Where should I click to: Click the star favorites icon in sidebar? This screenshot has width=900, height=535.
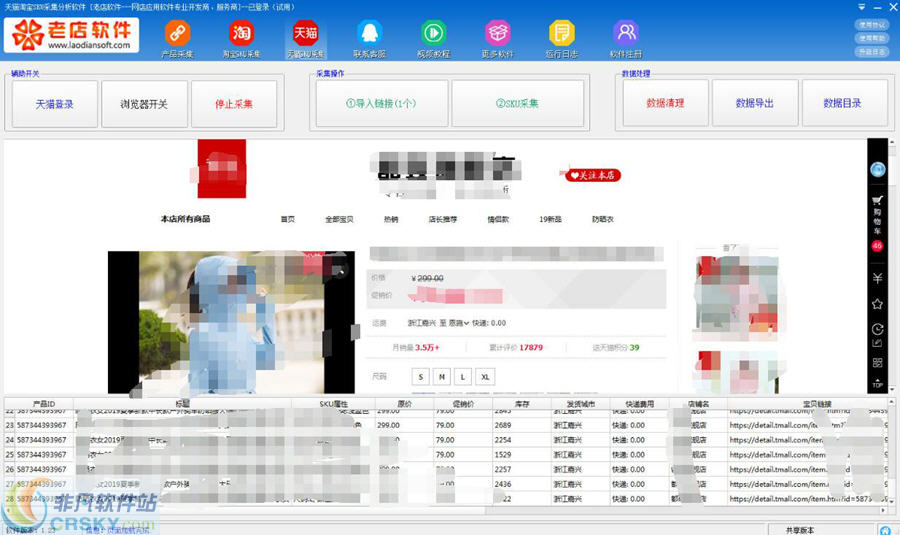tap(877, 304)
